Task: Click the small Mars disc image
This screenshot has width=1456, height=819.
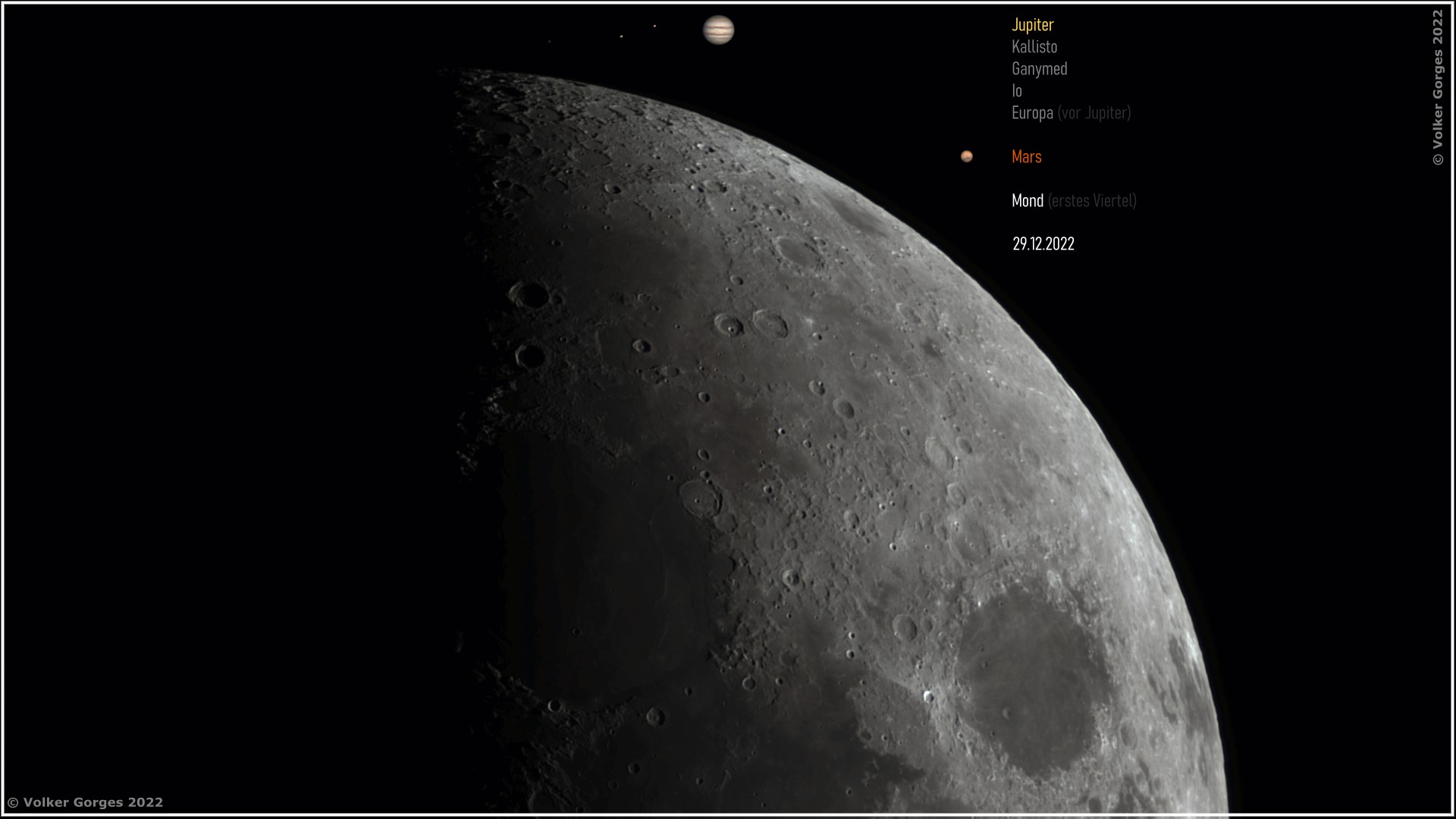Action: point(967,156)
